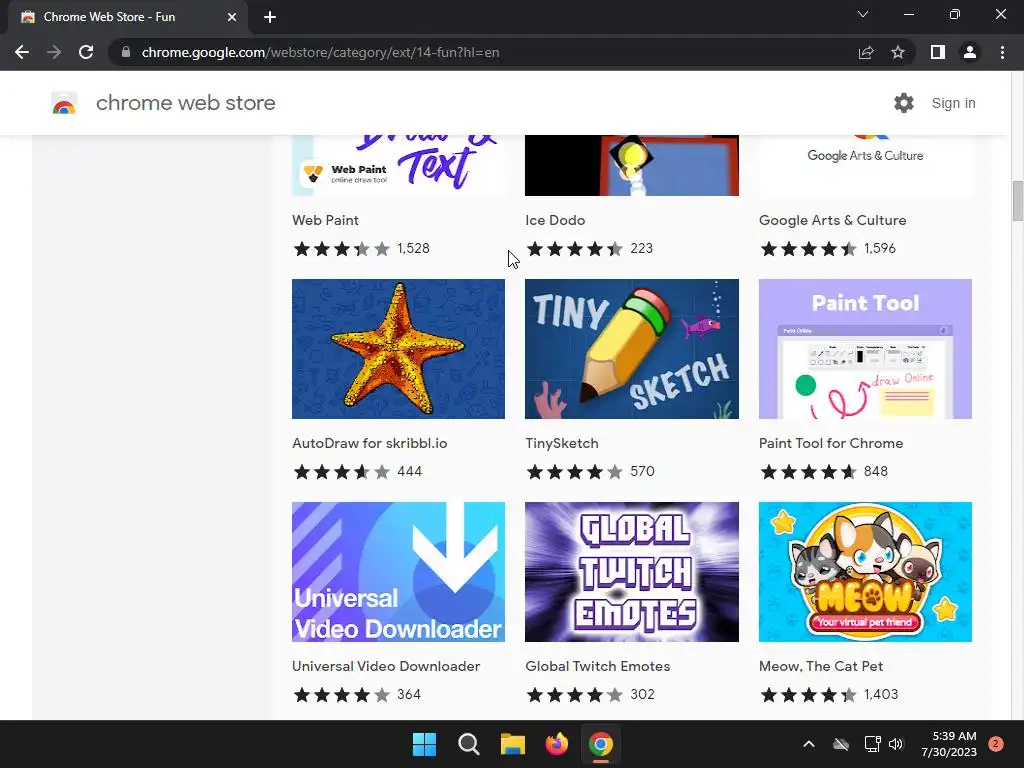Screen dimensions: 1024x768
Task: Click the Chrome taskbar icon
Action: [x=601, y=744]
